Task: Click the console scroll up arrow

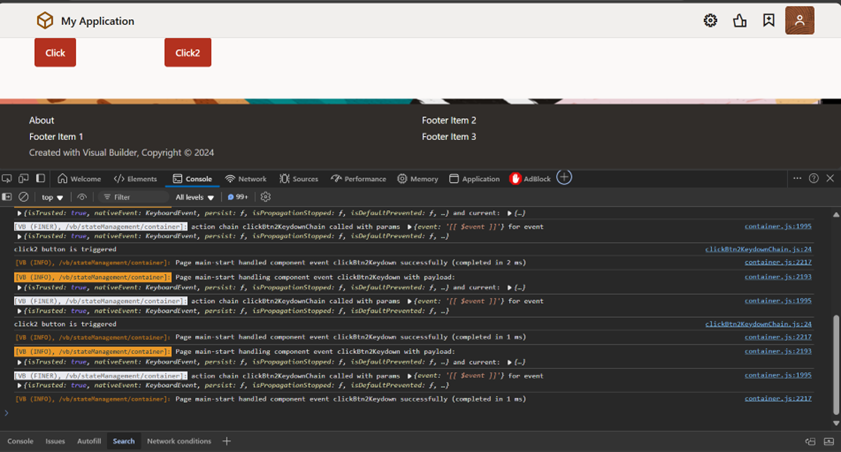Action: 836,214
